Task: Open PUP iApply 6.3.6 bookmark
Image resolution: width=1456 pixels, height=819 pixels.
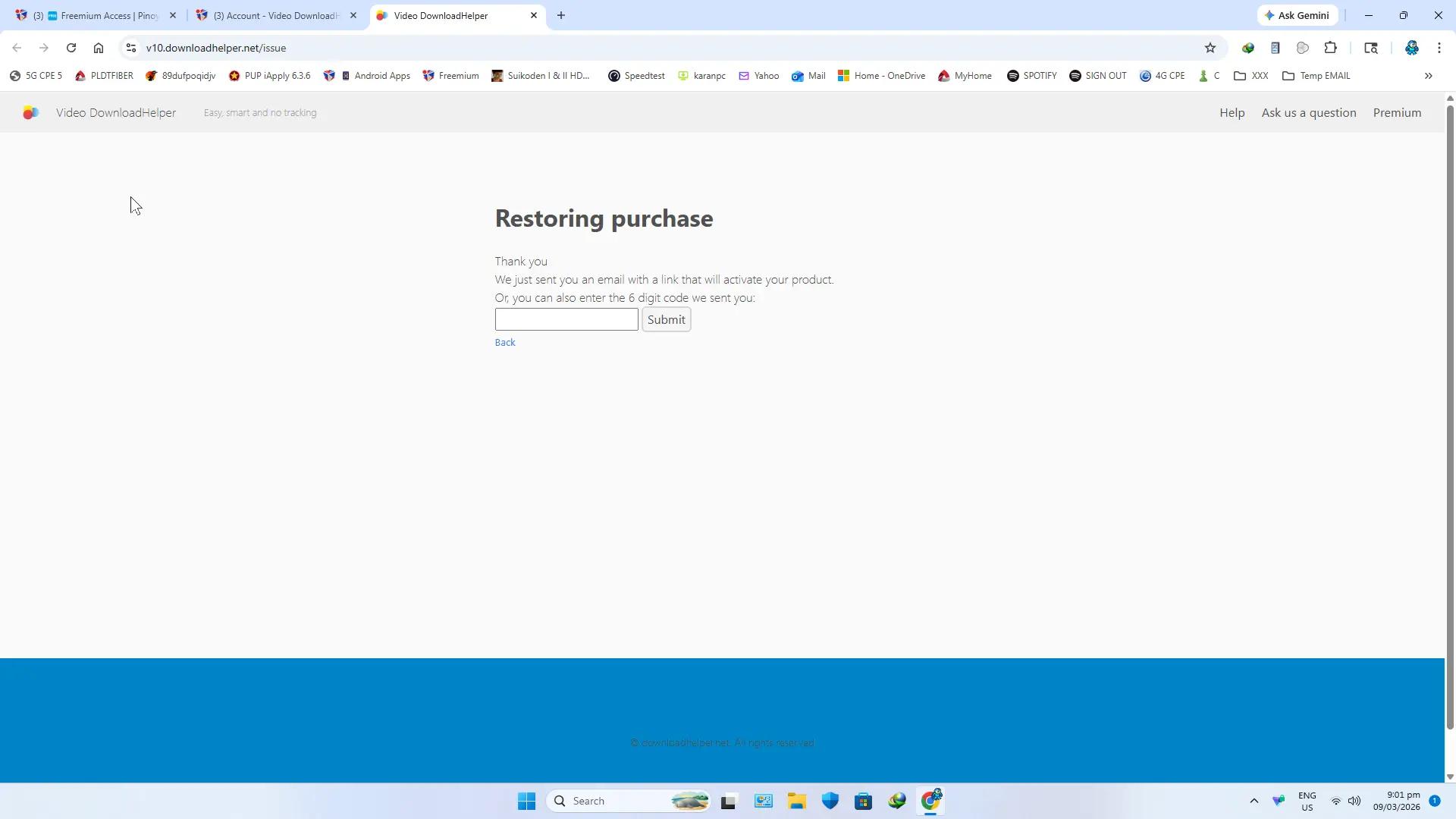Action: click(269, 76)
